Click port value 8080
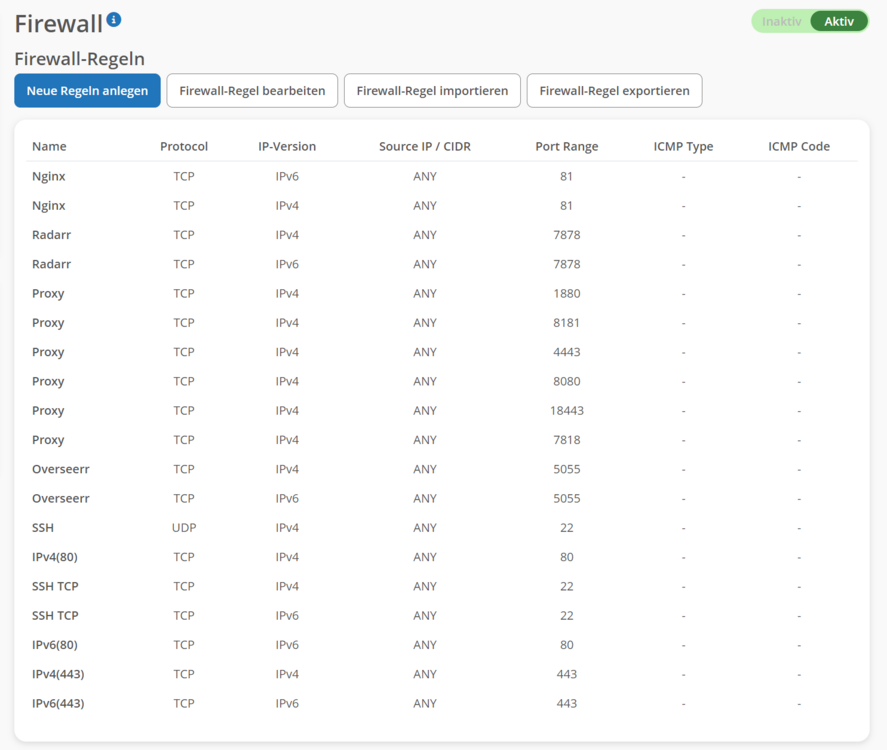 [x=567, y=381]
